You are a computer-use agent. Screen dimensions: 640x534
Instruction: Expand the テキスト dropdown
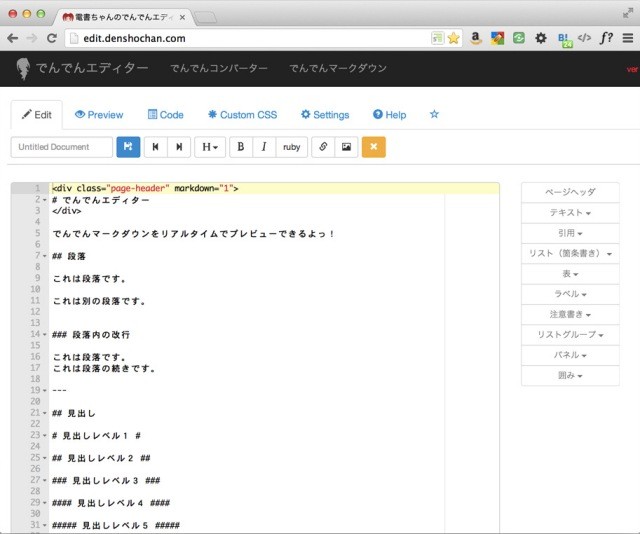pyautogui.click(x=570, y=213)
